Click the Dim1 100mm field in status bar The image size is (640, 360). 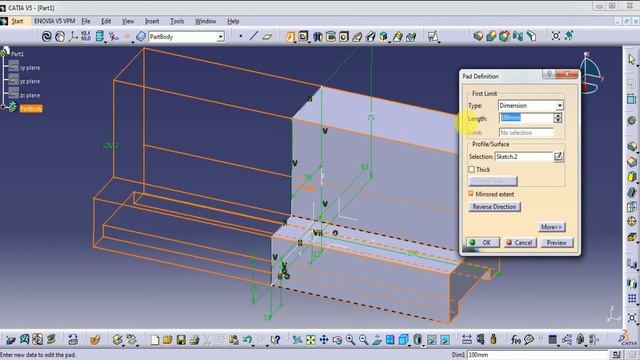[538, 355]
